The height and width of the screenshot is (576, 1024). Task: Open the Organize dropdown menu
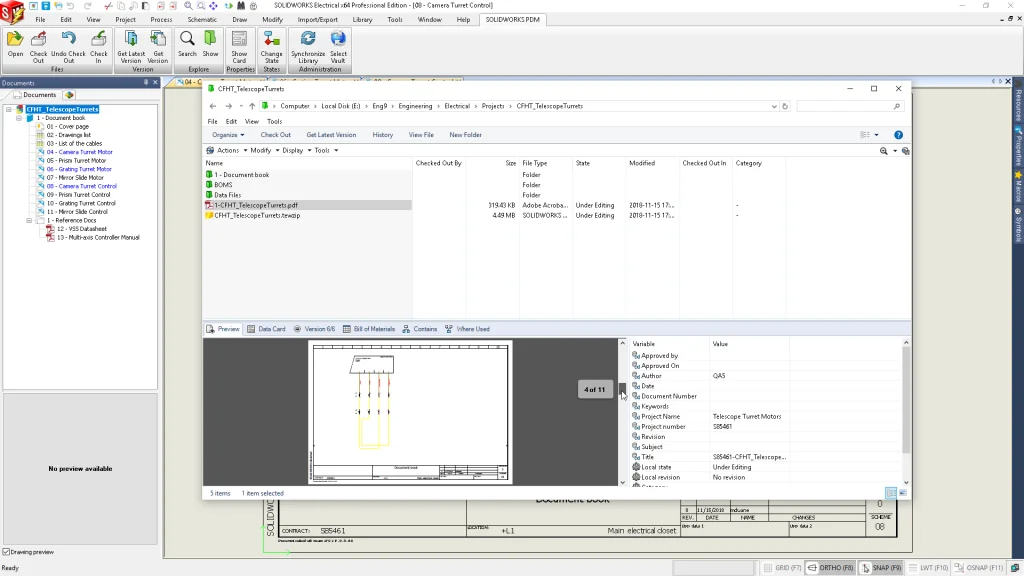tap(228, 134)
